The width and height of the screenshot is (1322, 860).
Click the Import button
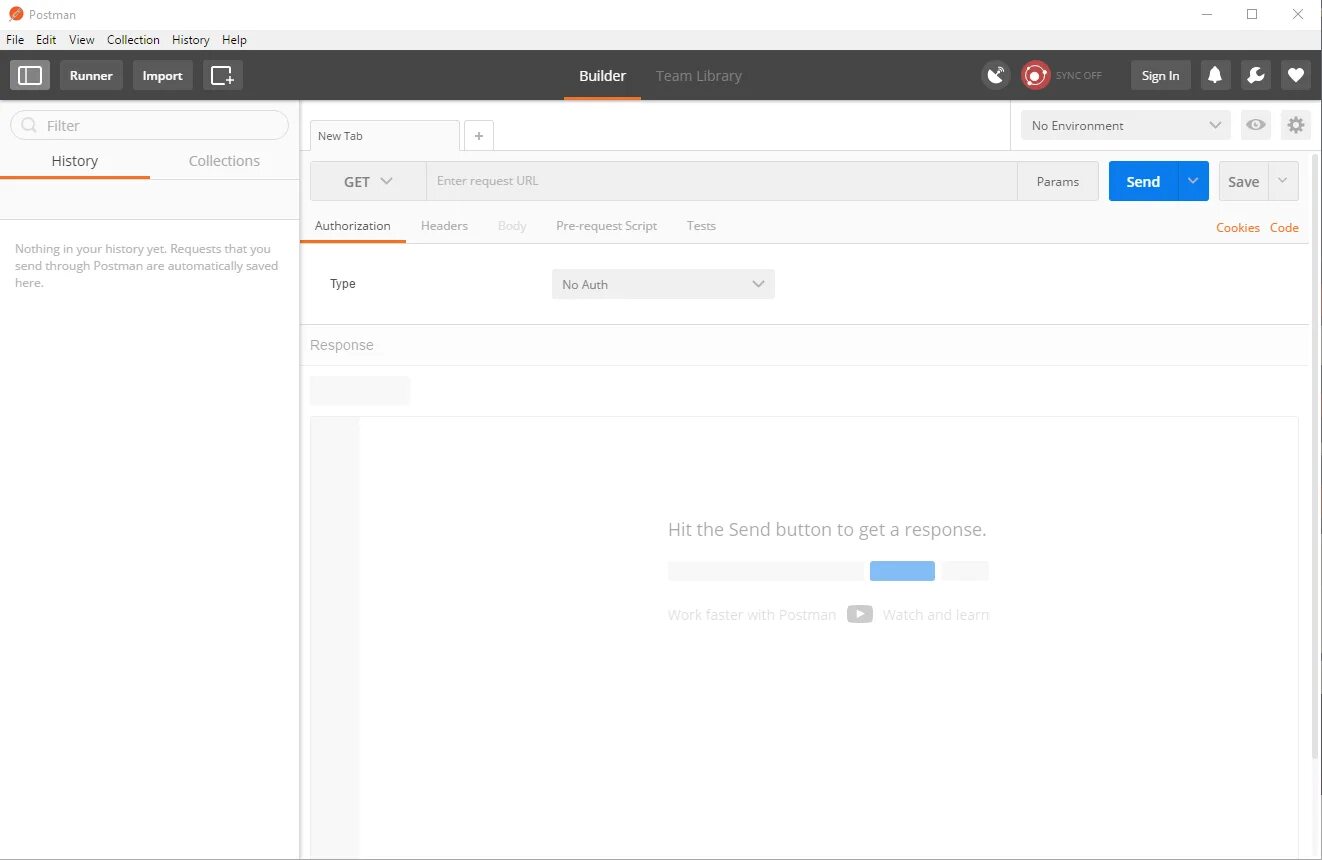tap(162, 75)
